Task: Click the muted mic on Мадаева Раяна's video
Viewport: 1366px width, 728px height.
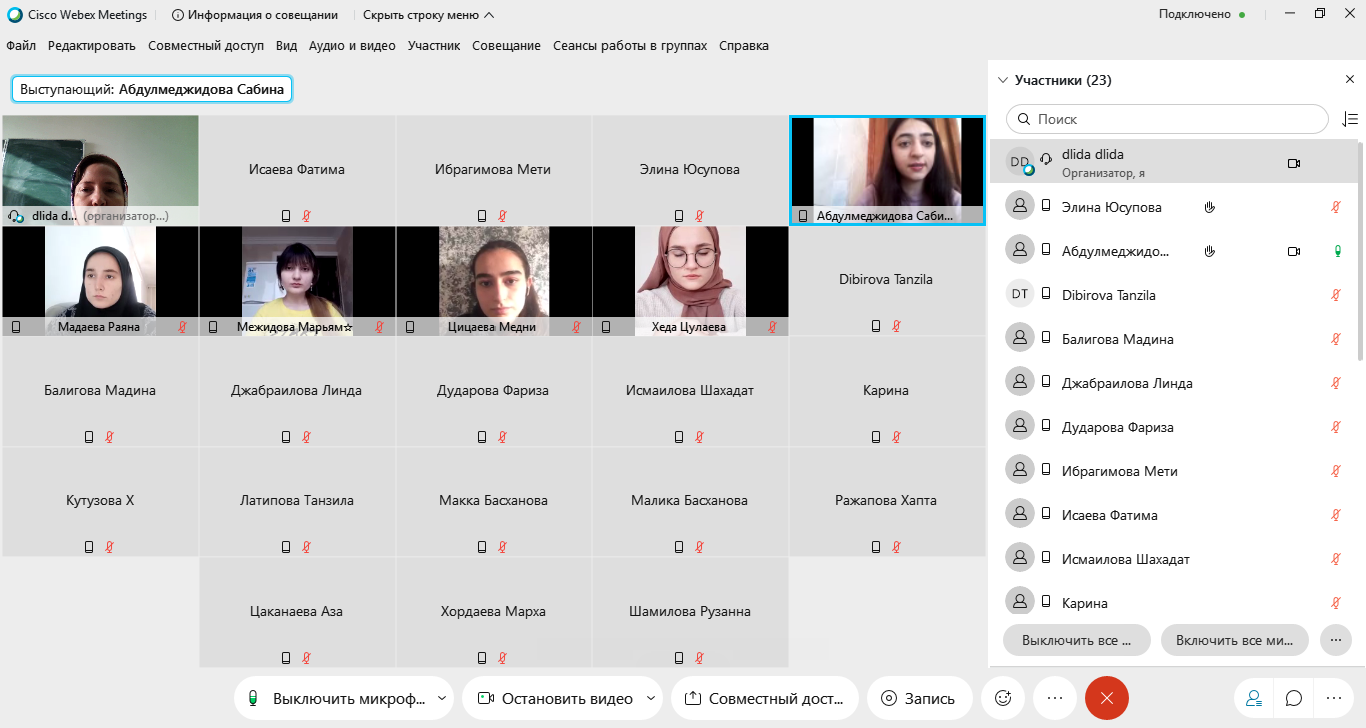Action: point(183,327)
